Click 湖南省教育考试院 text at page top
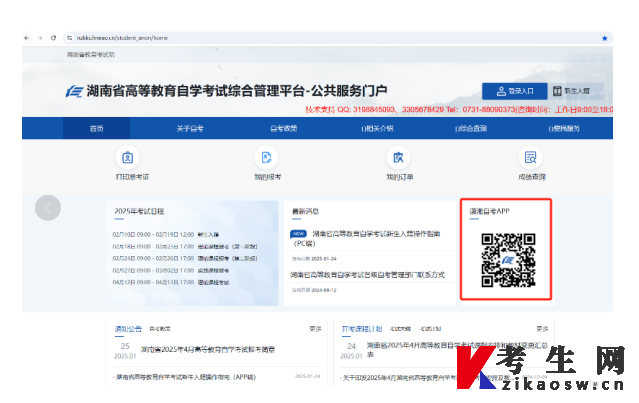 (x=90, y=54)
